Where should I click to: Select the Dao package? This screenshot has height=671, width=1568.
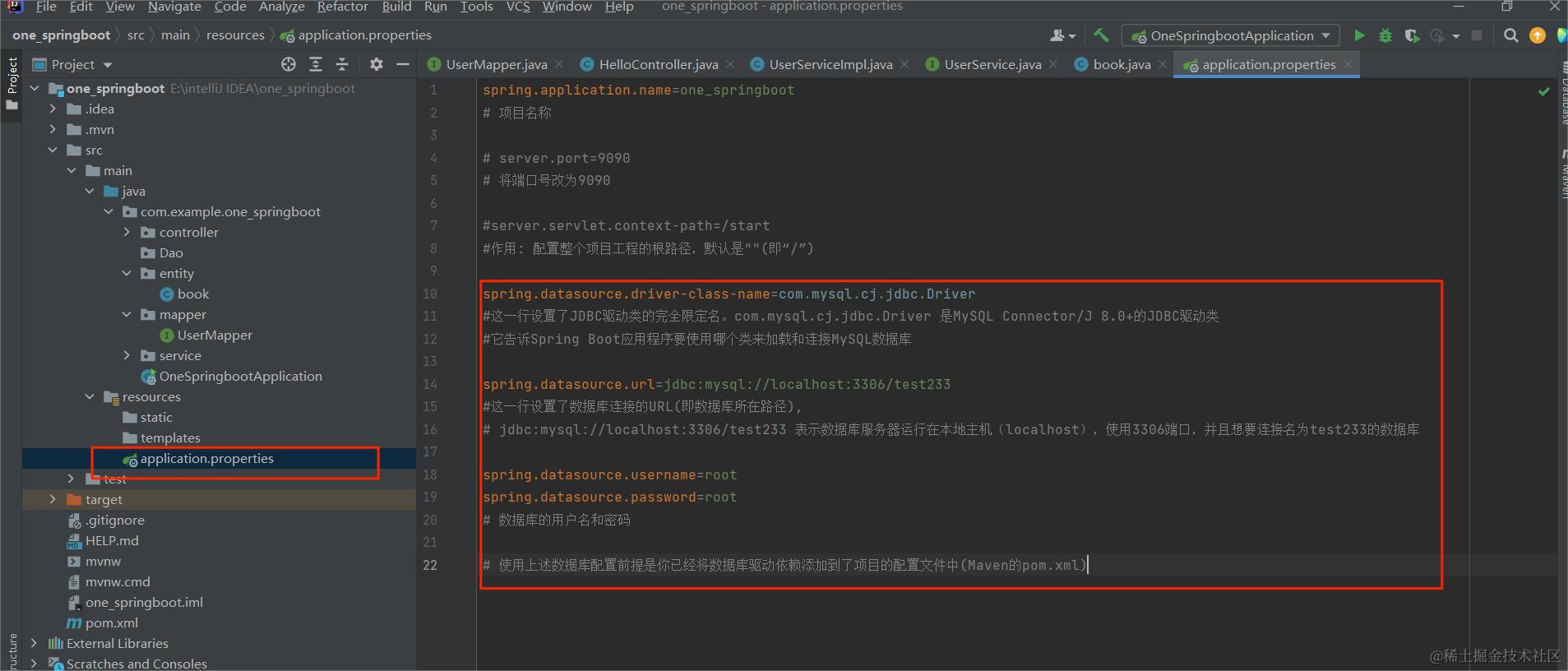[x=162, y=252]
